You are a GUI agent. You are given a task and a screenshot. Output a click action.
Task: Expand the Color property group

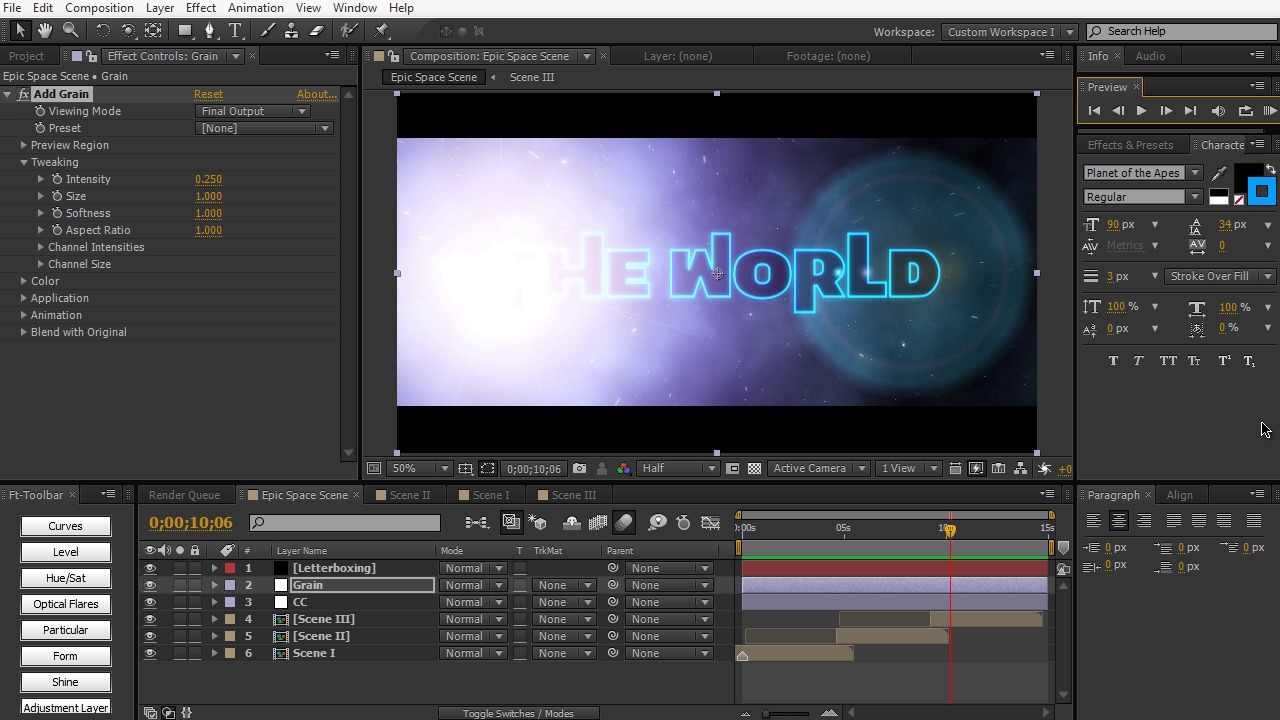pyautogui.click(x=24, y=281)
